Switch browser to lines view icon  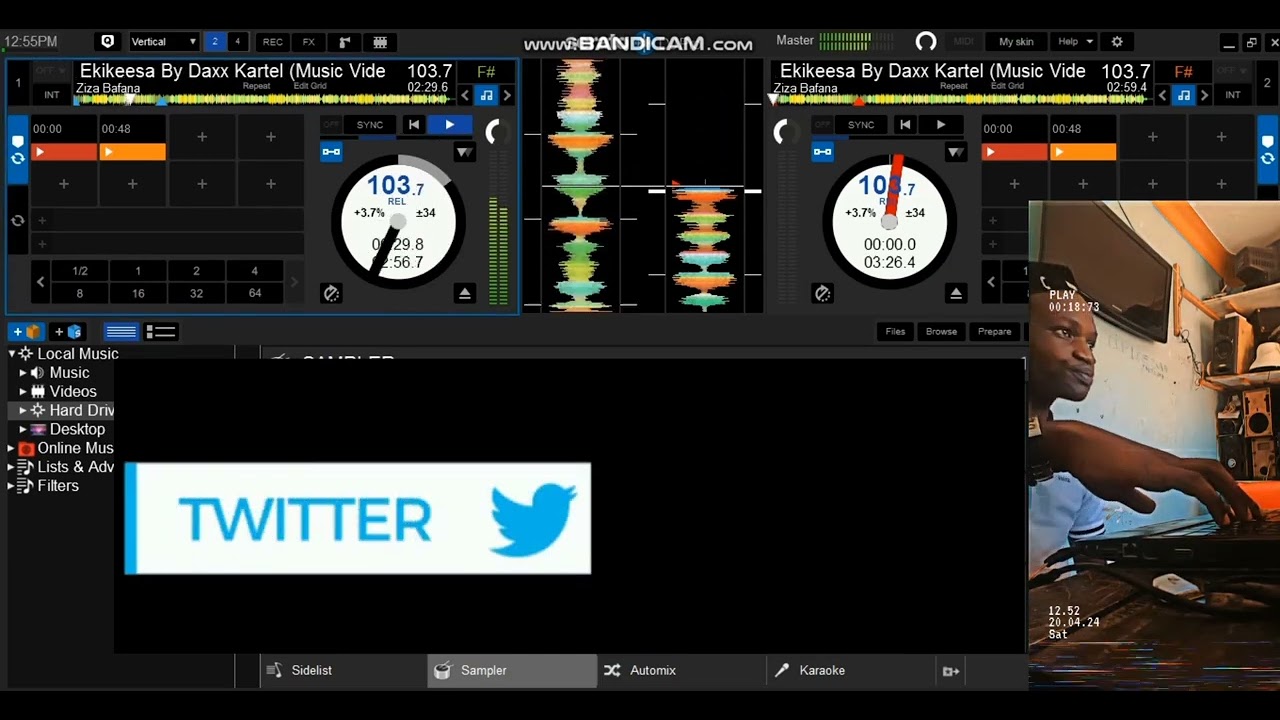[x=121, y=332]
